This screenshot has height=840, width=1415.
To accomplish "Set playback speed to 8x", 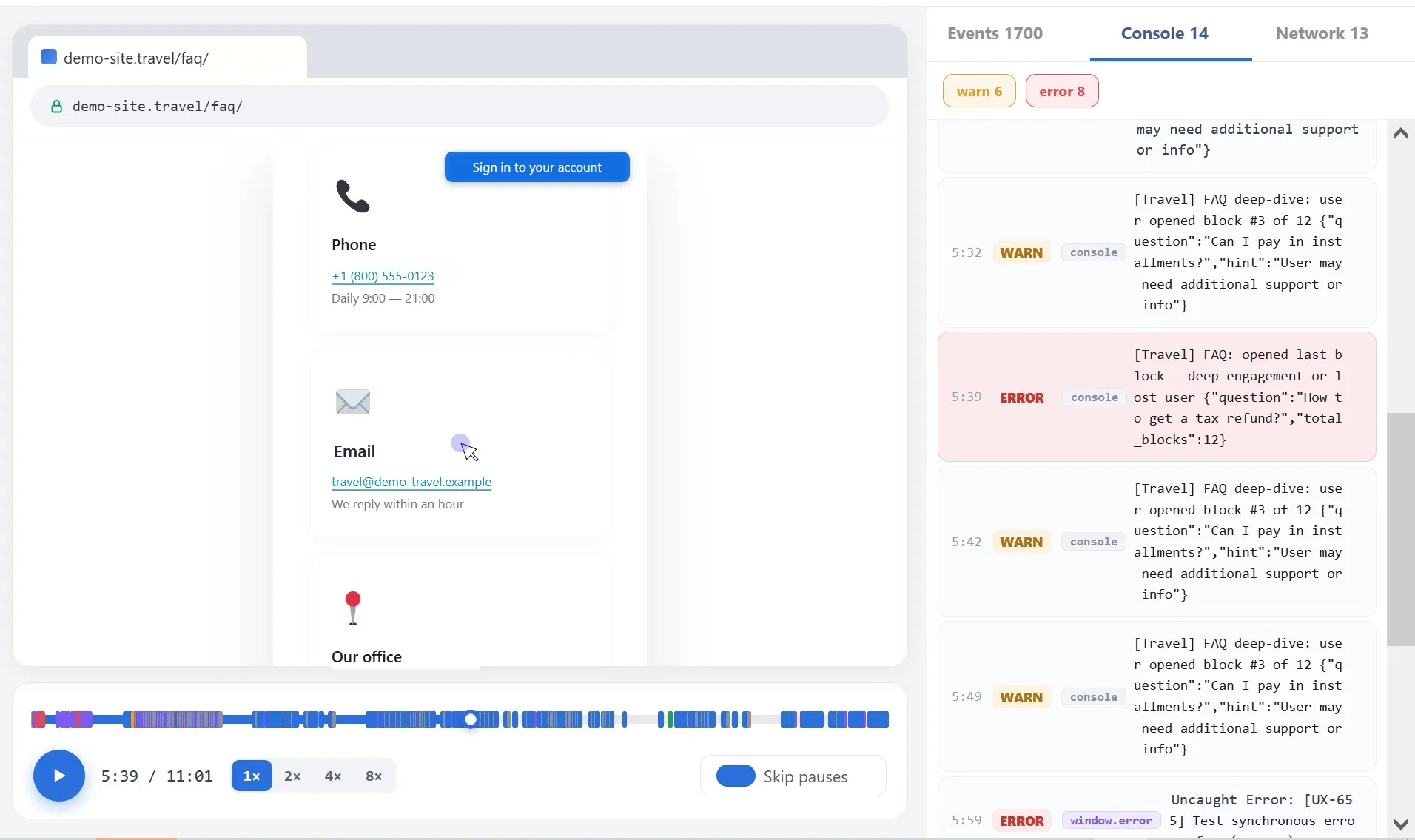I will pyautogui.click(x=374, y=776).
